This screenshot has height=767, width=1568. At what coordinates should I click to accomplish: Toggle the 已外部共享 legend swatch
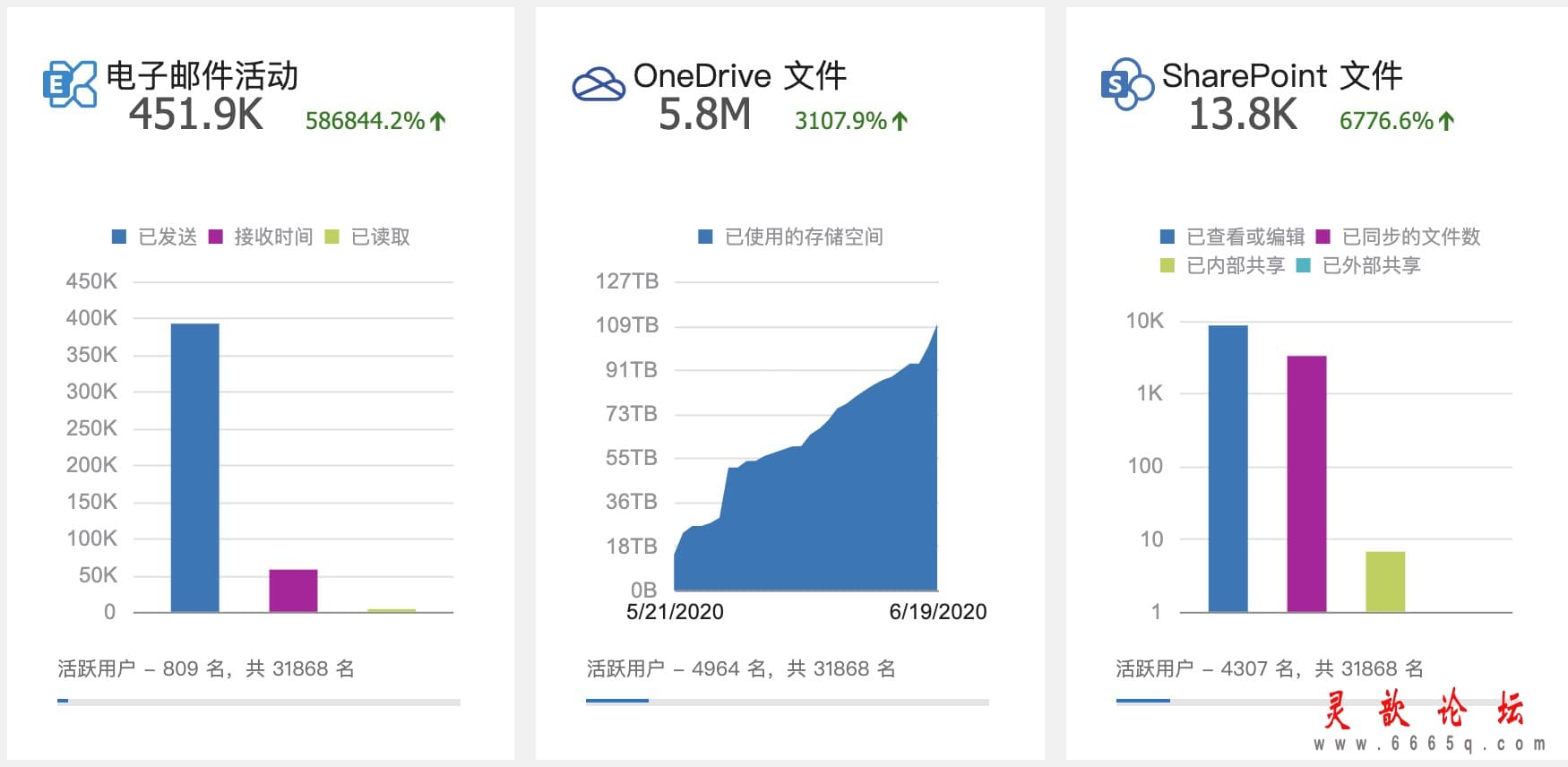click(1304, 265)
